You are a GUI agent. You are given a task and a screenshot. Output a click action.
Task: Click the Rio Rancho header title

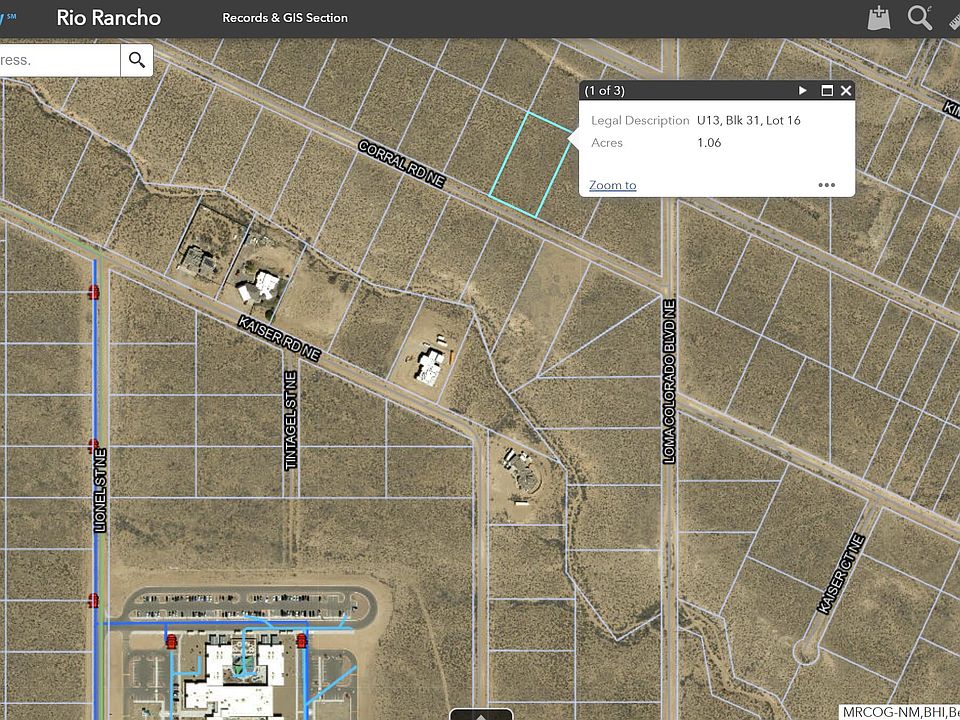[x=108, y=17]
